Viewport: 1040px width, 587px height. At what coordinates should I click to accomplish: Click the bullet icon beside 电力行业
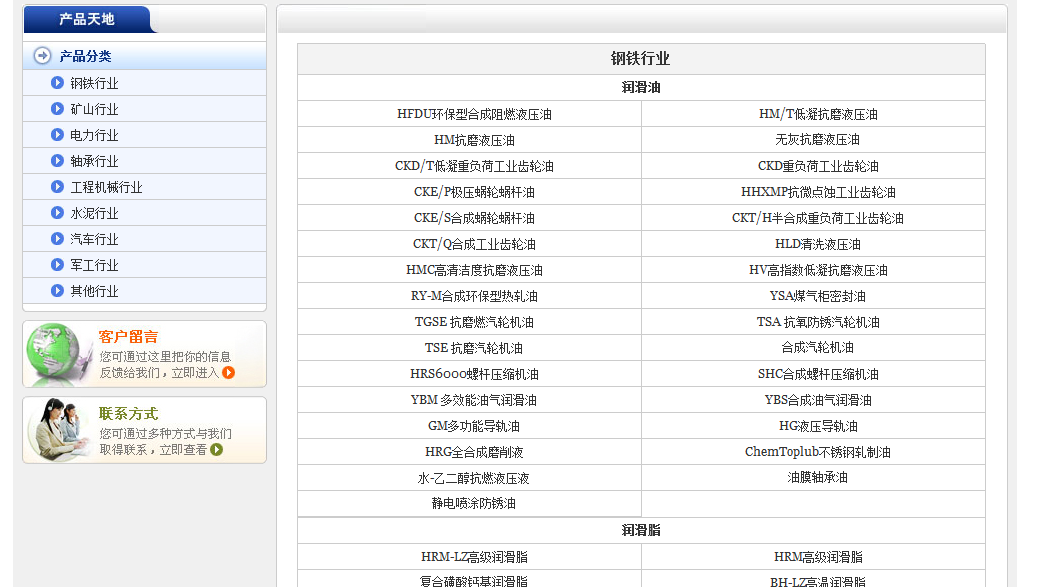point(57,135)
